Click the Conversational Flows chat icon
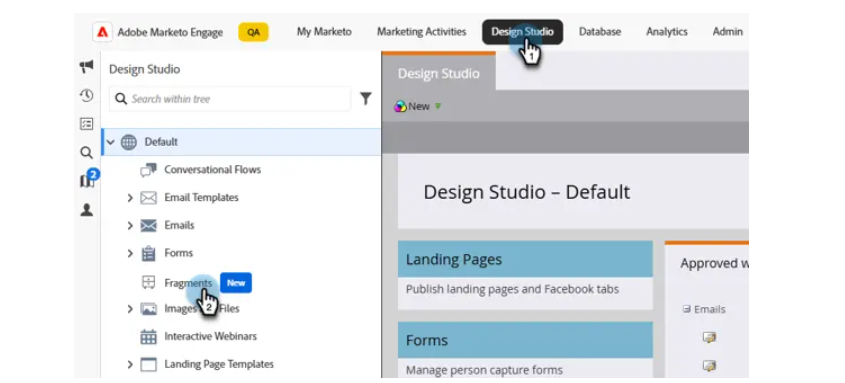This screenshot has height=383, width=845. click(148, 170)
